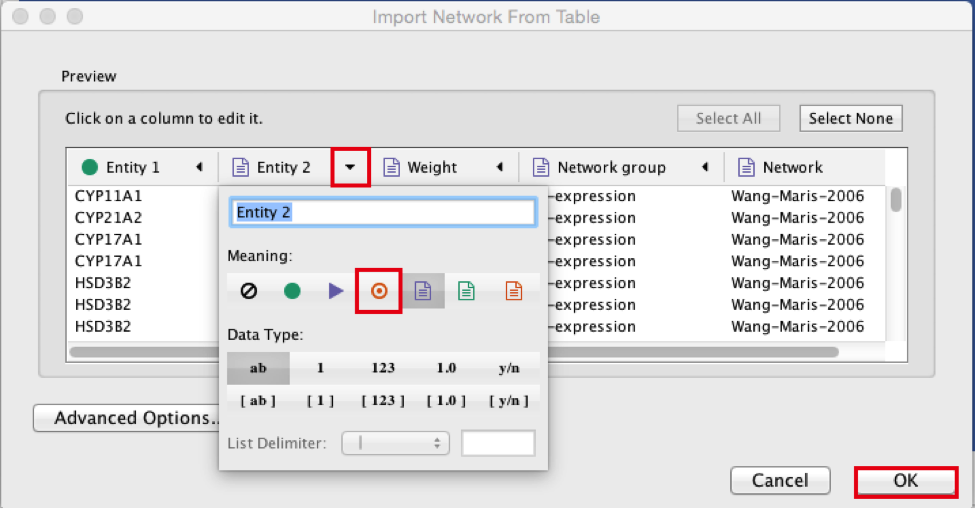Set meaning to Not Imported icon
Image resolution: width=975 pixels, height=509 pixels.
(249, 291)
